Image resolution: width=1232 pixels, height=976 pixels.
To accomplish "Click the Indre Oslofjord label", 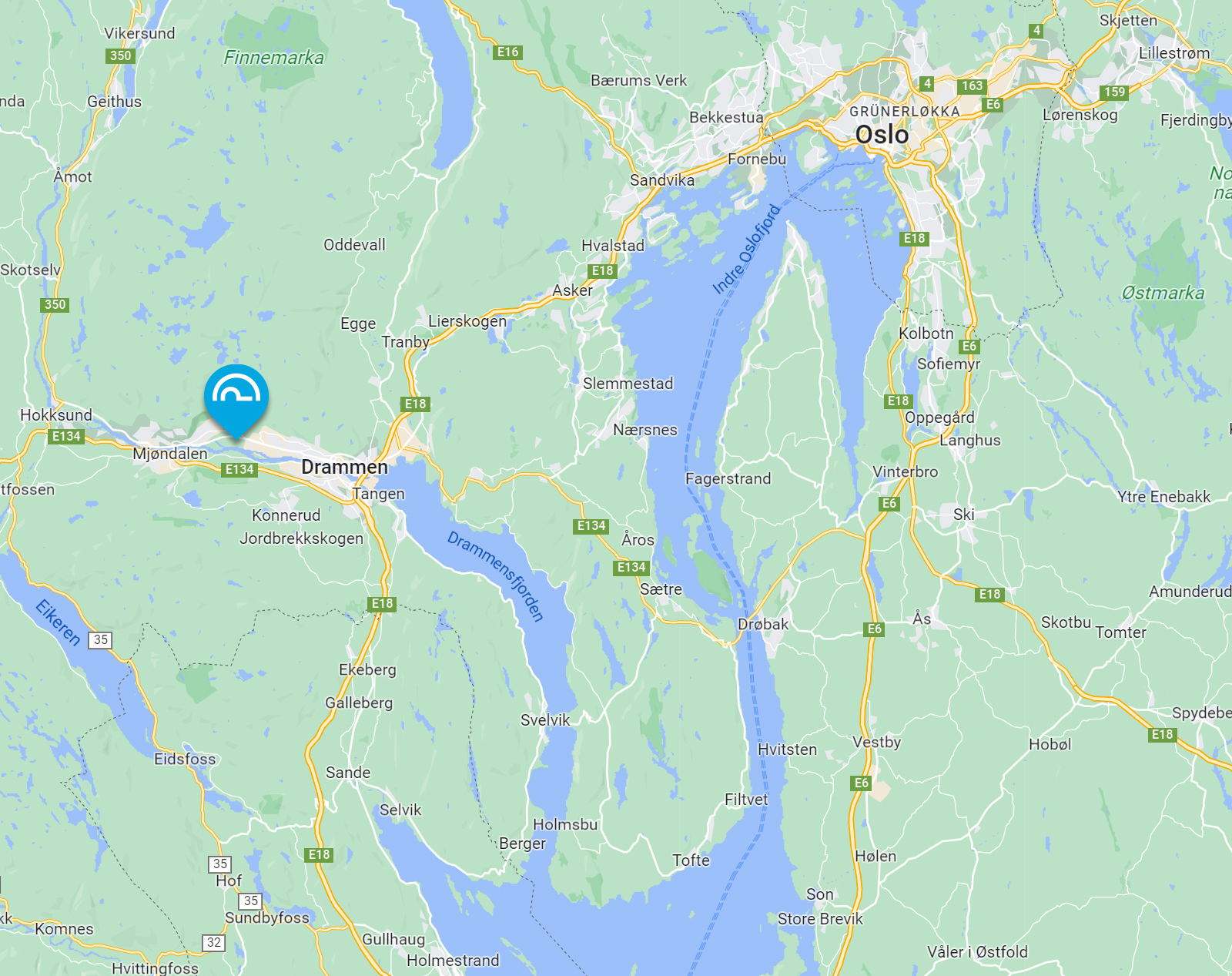I will pyautogui.click(x=746, y=249).
